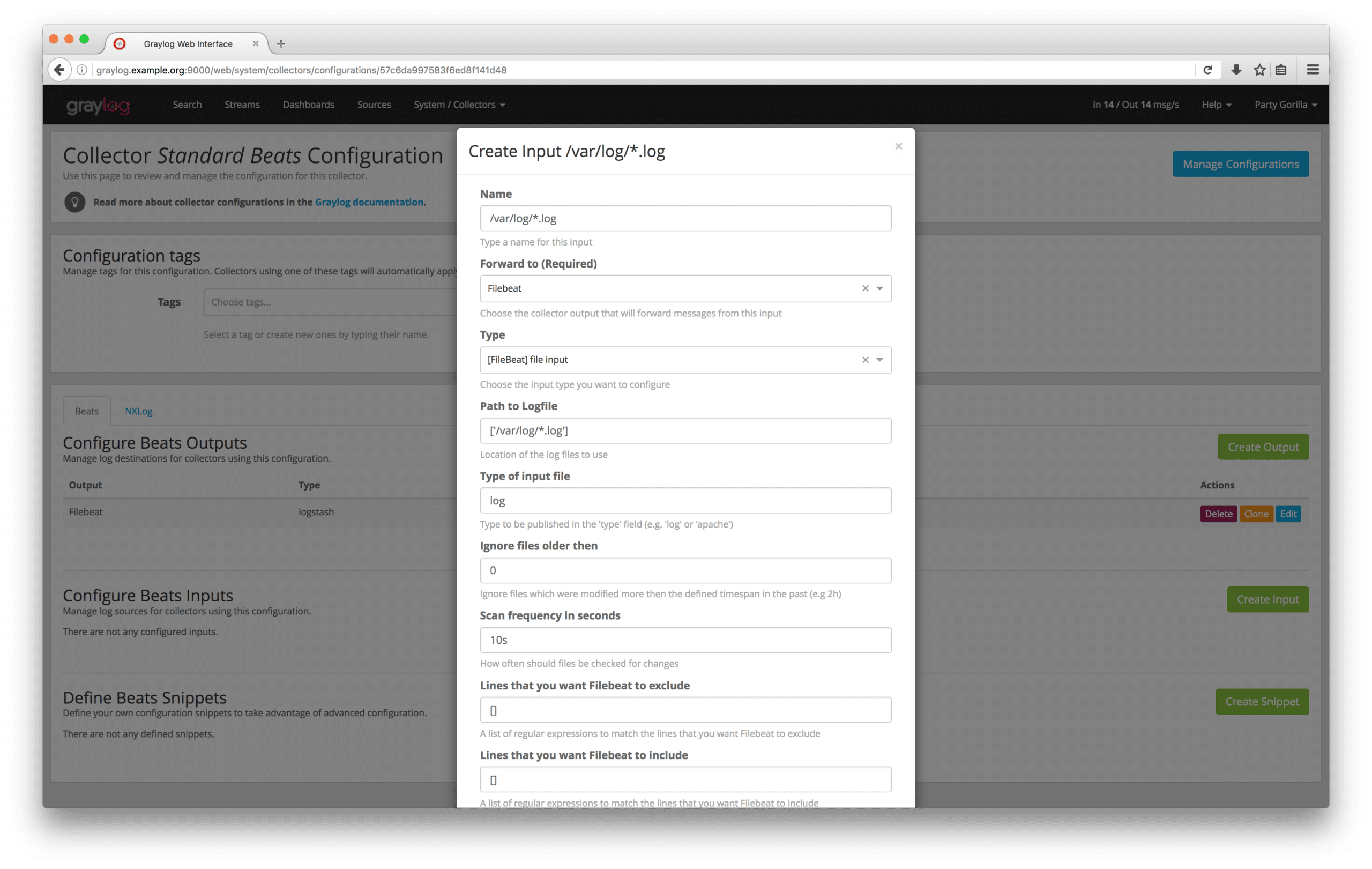Close the Create Input dialog

899,146
